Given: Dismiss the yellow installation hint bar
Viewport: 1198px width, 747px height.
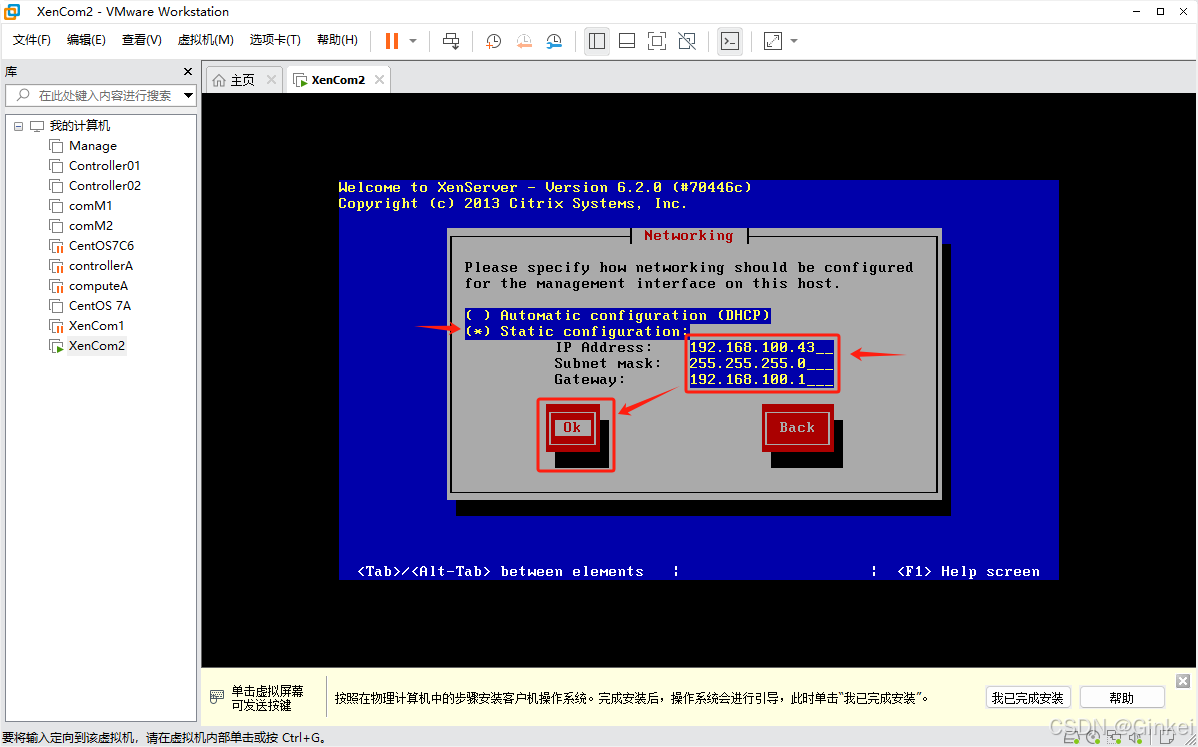Looking at the screenshot, I should click(1183, 681).
